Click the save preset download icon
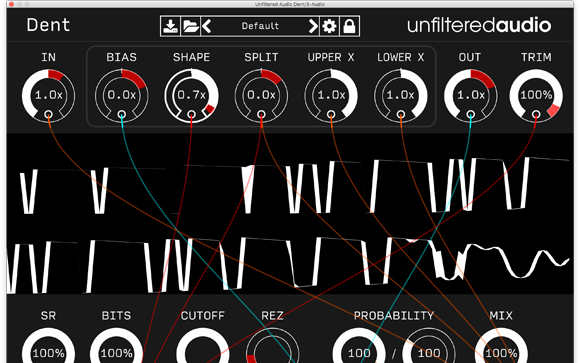 point(170,26)
